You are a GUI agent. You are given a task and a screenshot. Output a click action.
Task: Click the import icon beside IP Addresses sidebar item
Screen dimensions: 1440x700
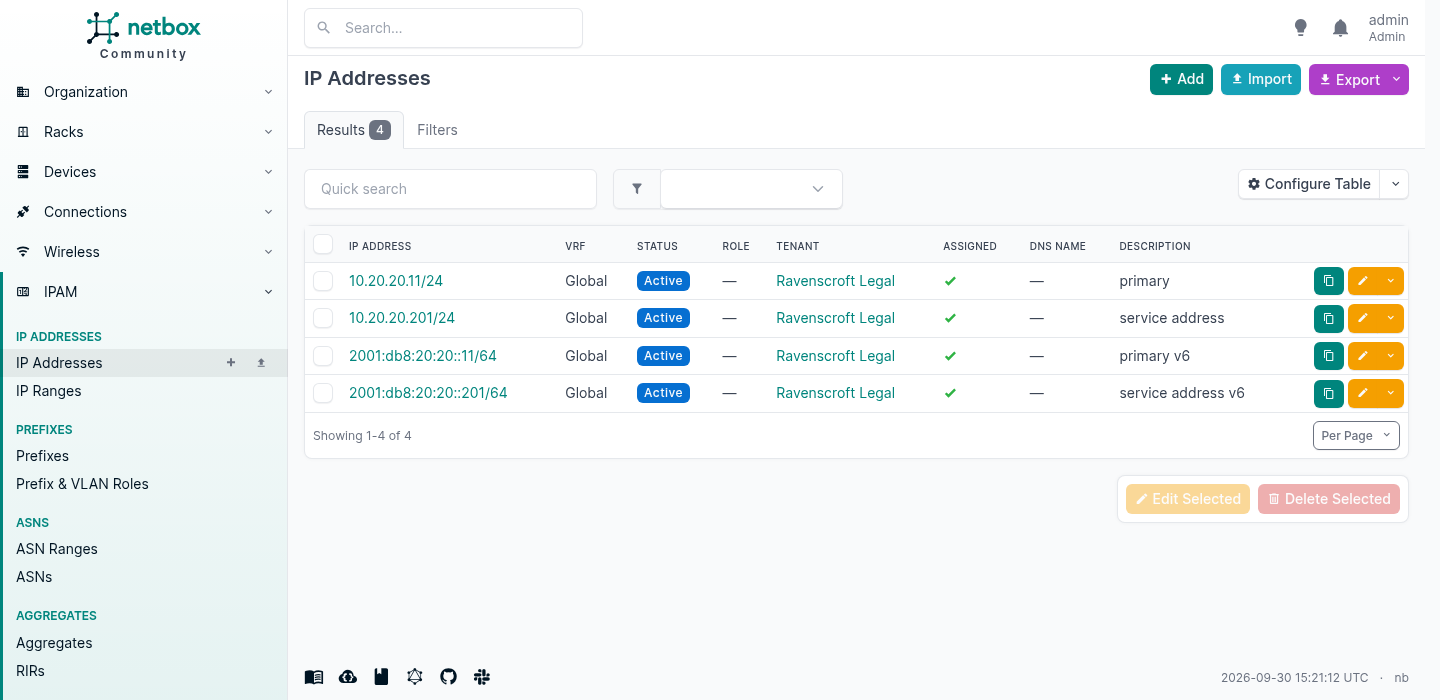[x=261, y=363]
